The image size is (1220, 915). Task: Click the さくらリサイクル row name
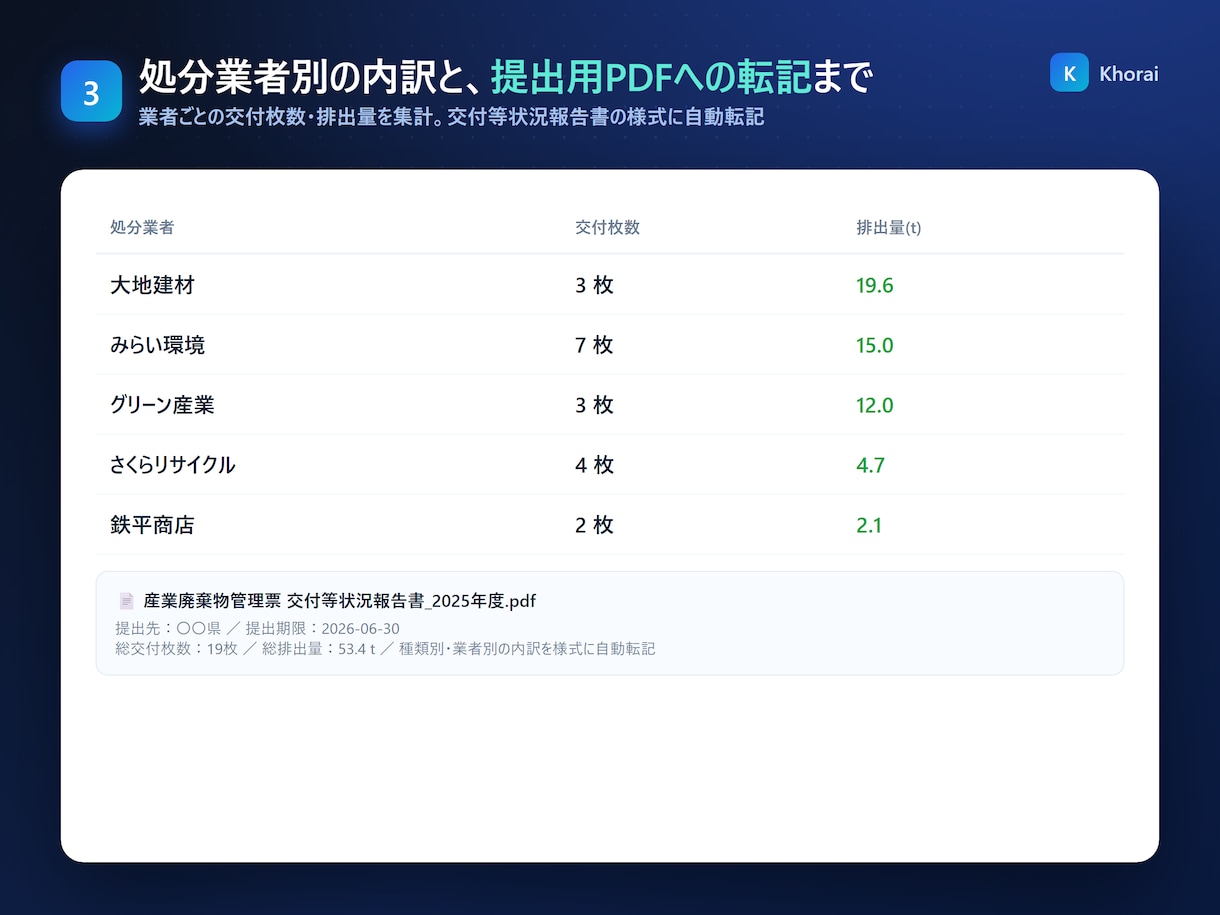pos(173,465)
